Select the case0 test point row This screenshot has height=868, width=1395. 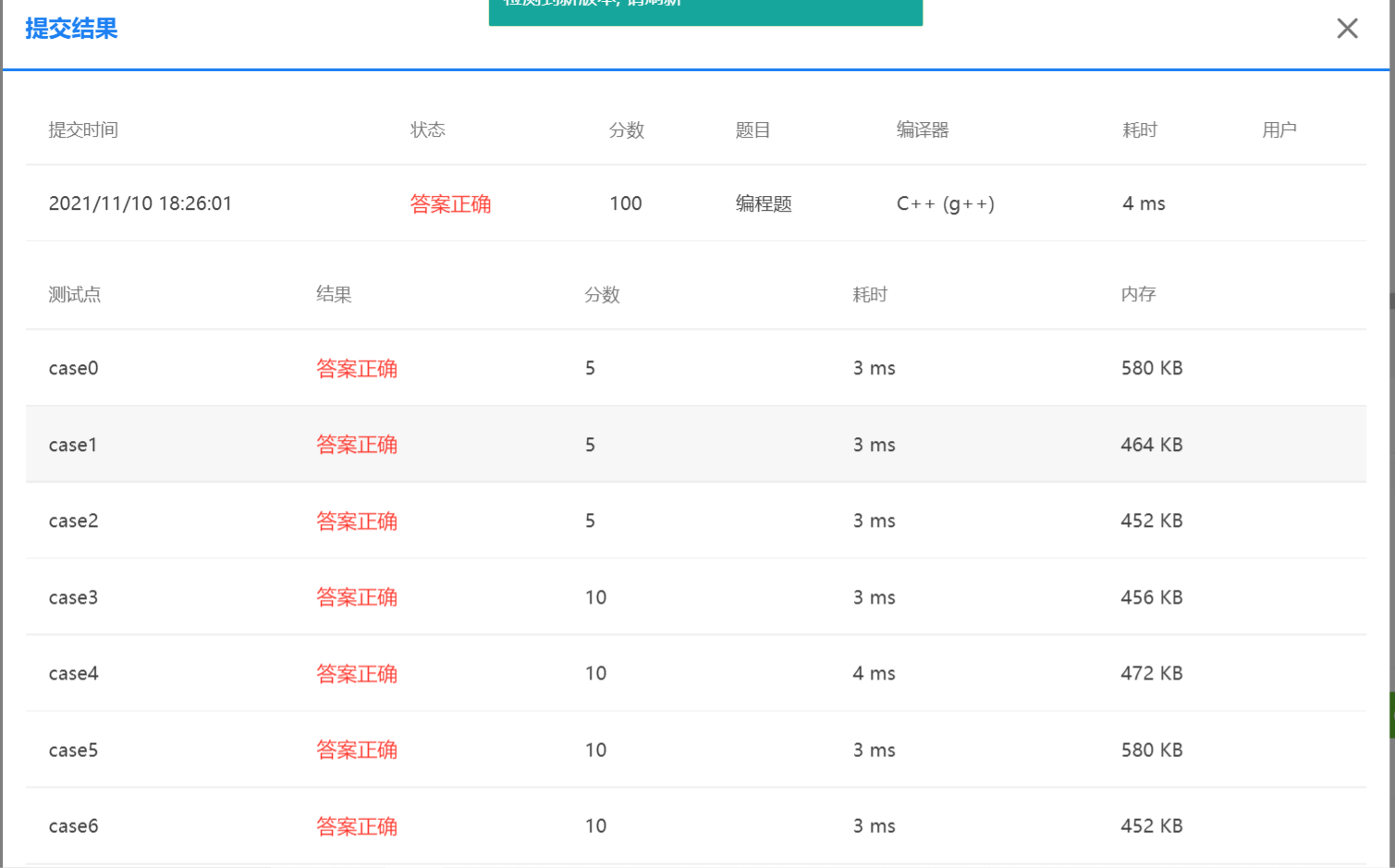(73, 368)
